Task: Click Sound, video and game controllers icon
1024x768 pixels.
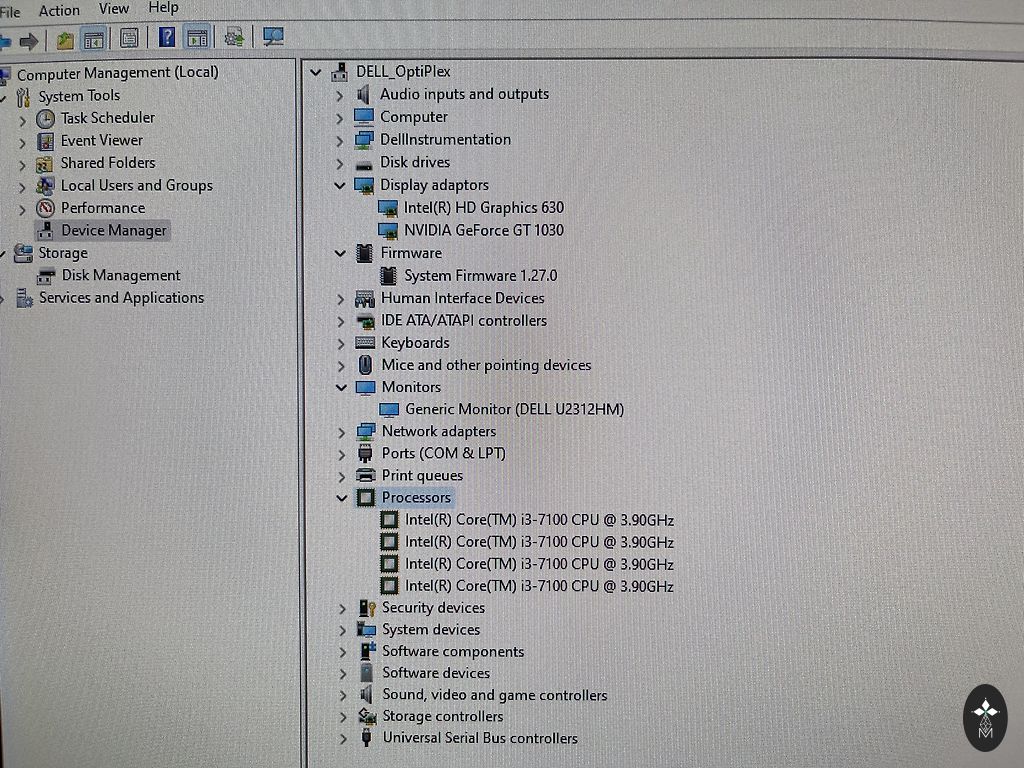Action: 367,695
